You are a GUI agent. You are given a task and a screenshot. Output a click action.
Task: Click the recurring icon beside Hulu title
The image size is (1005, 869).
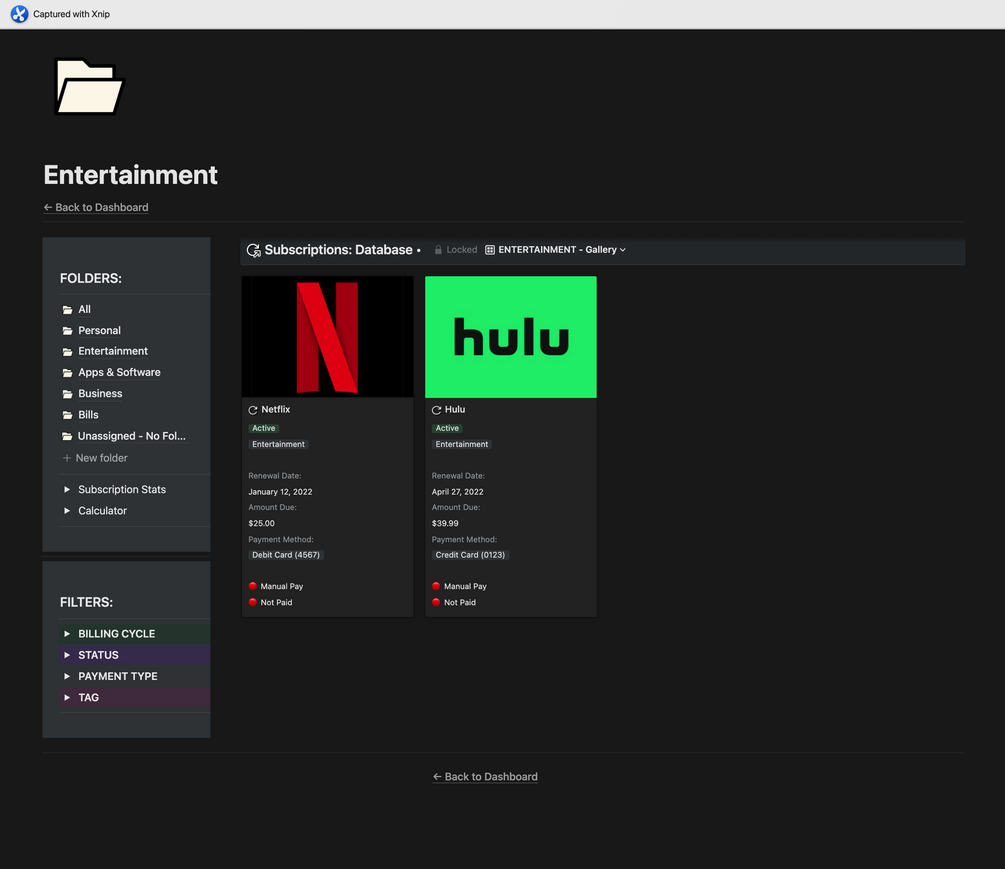point(436,410)
